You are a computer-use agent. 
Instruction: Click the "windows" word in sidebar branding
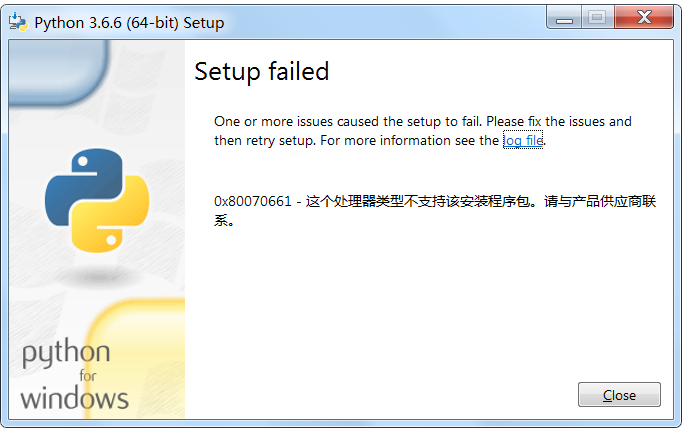[74, 398]
